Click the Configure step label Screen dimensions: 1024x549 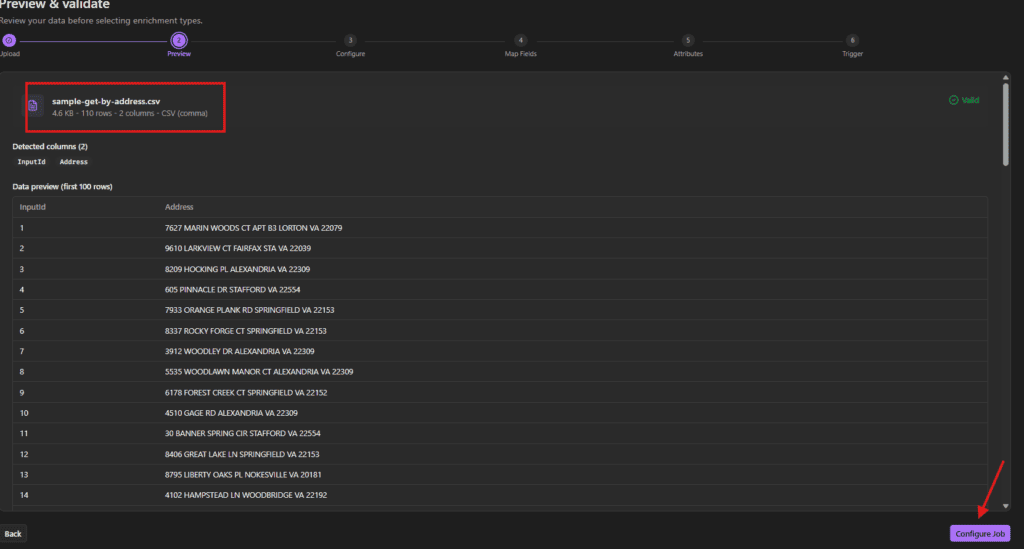pyautogui.click(x=351, y=54)
